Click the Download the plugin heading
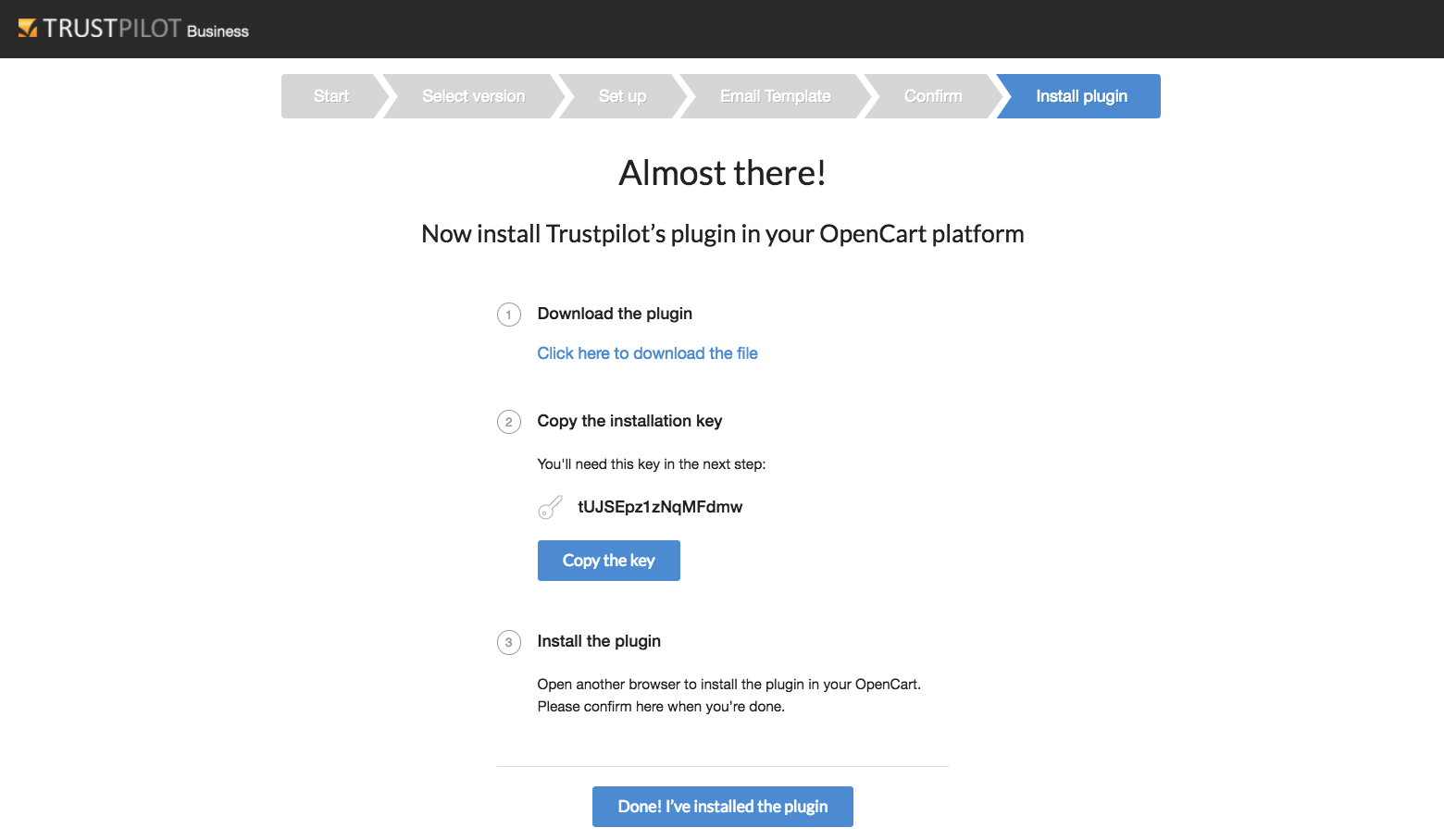 click(615, 314)
